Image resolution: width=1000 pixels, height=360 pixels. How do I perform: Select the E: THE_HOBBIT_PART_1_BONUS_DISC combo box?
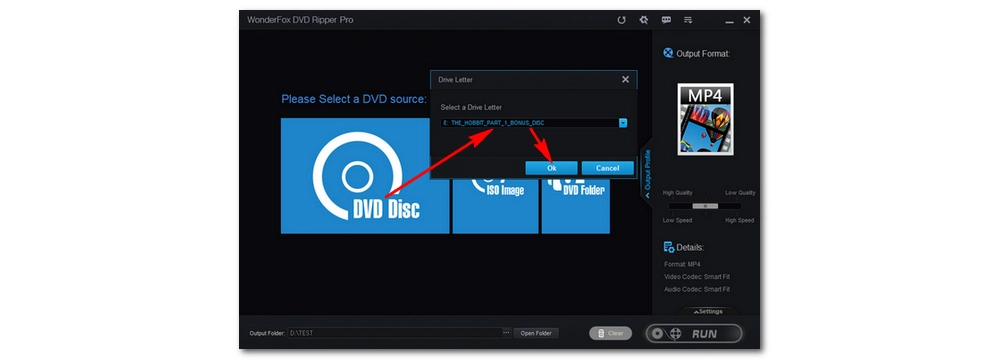point(534,123)
